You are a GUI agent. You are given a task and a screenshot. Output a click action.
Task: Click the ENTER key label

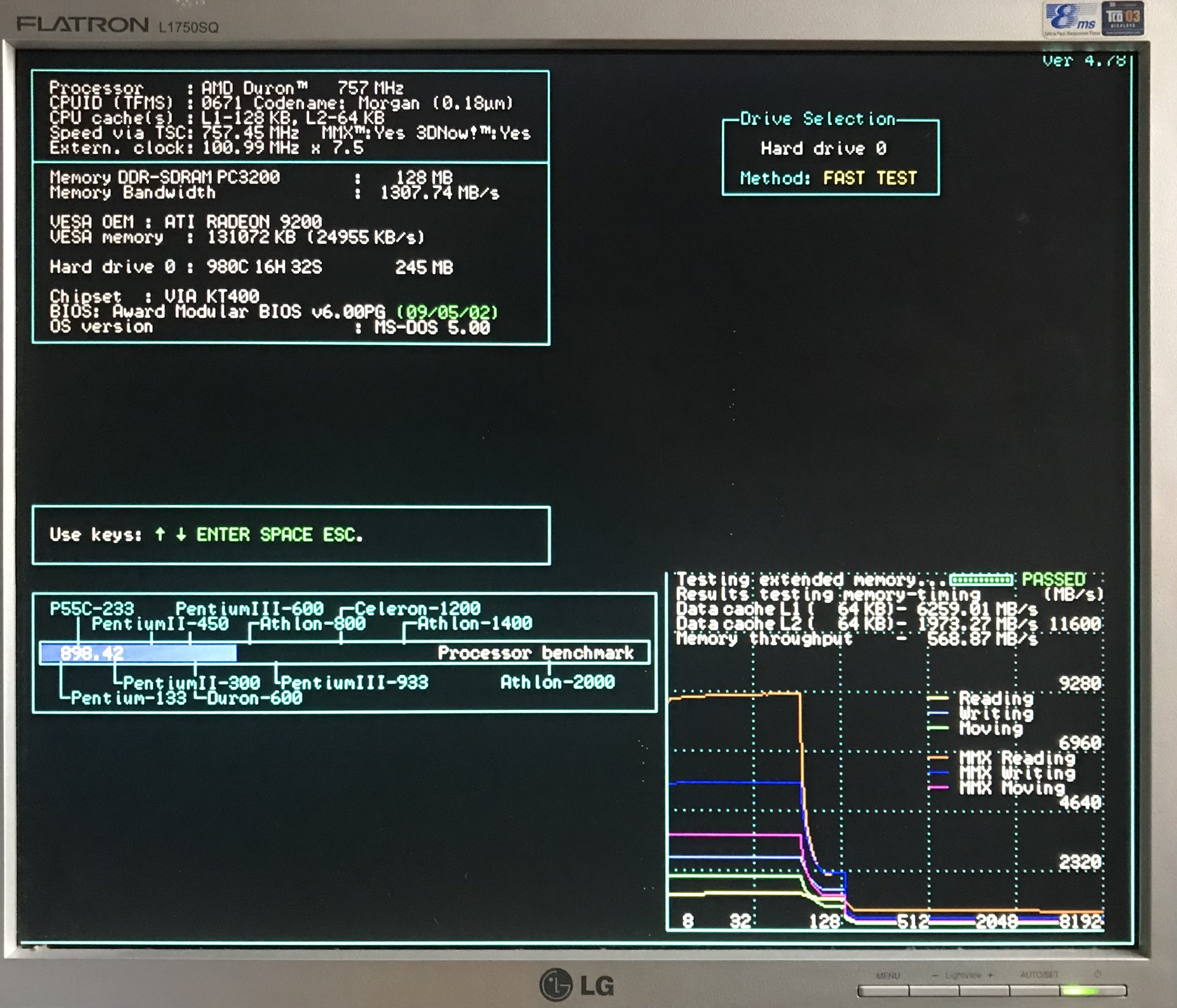tap(223, 535)
